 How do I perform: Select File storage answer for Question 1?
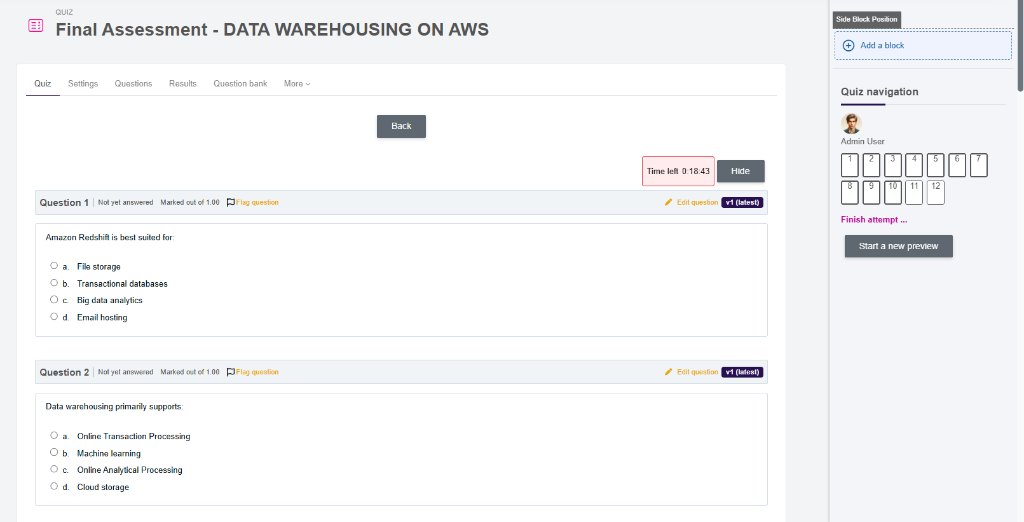pyautogui.click(x=54, y=265)
